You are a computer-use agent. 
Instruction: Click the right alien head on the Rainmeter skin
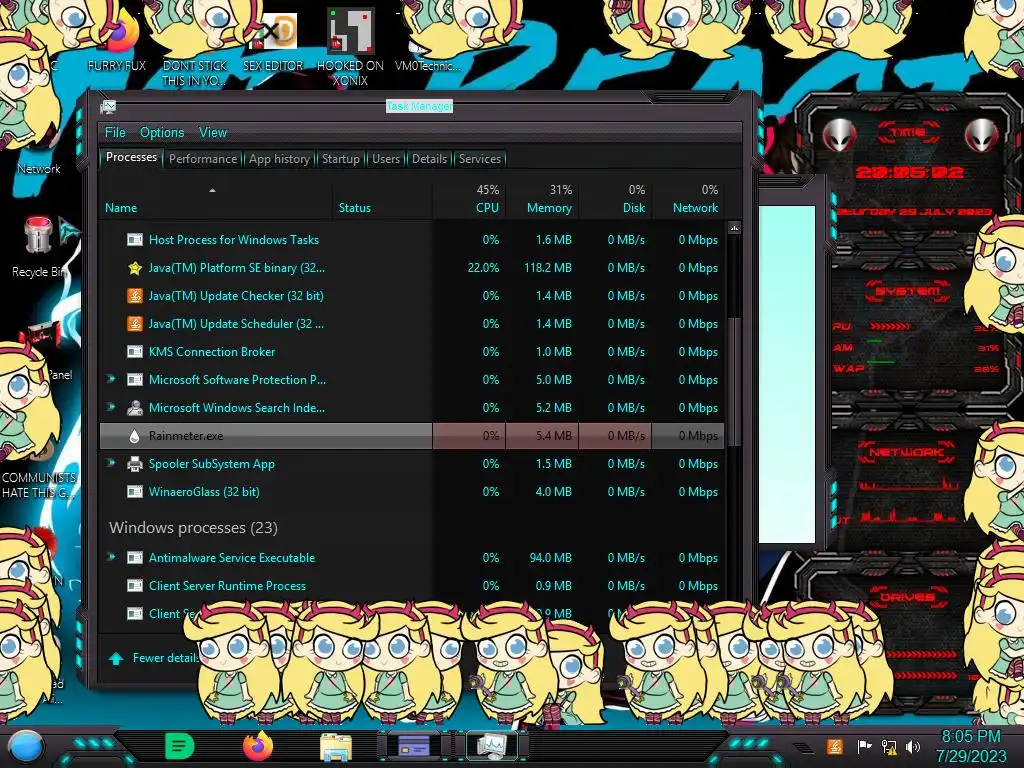tap(981, 136)
